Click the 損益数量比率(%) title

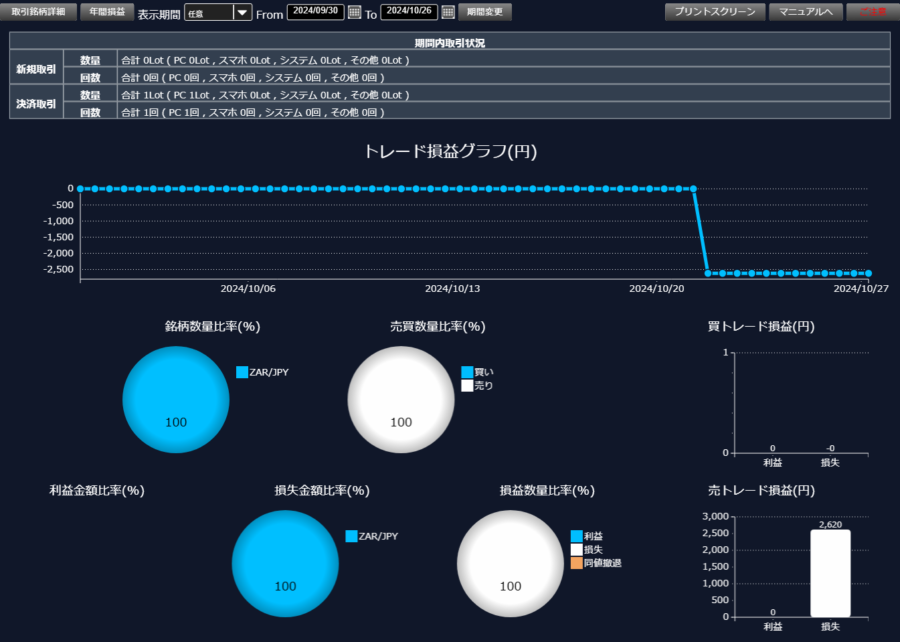tap(547, 491)
